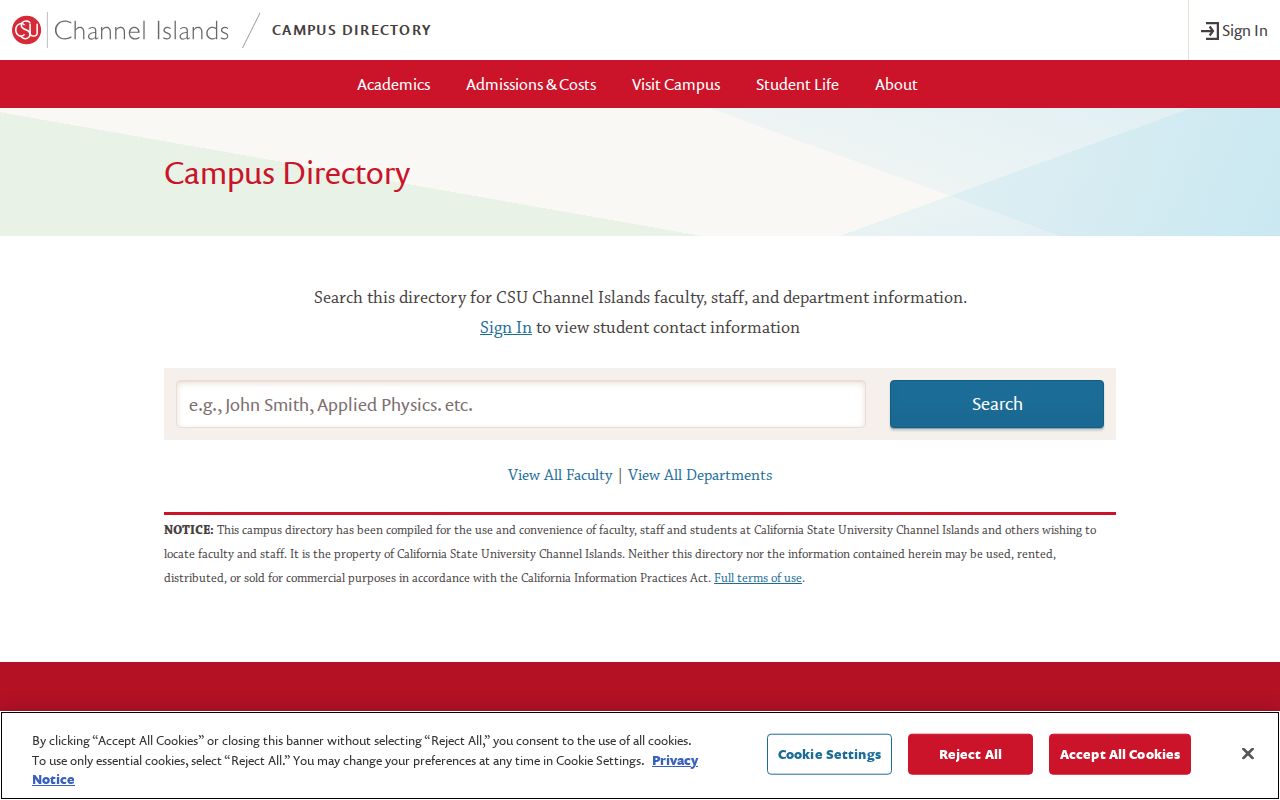The image size is (1280, 800).
Task: Open the About menu
Action: (x=896, y=84)
